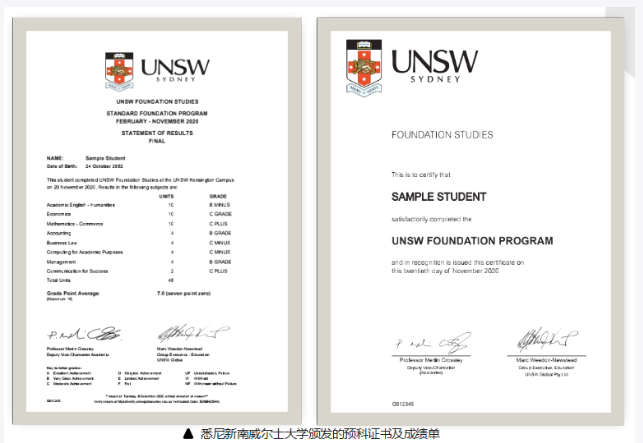Click the 'C GRADE' result for Economics

221,214
